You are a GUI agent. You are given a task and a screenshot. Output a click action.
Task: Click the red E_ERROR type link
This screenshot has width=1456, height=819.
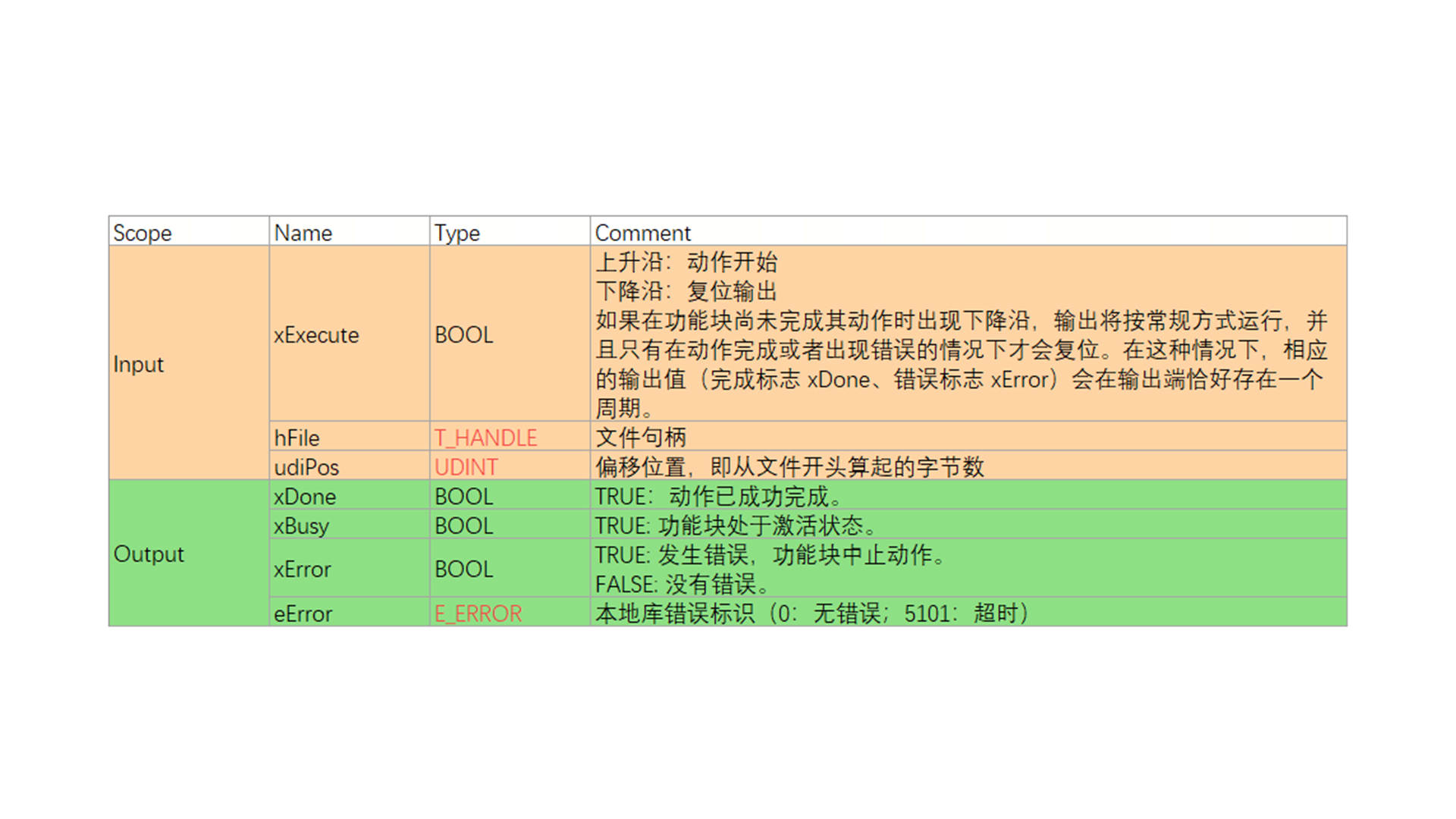478,613
